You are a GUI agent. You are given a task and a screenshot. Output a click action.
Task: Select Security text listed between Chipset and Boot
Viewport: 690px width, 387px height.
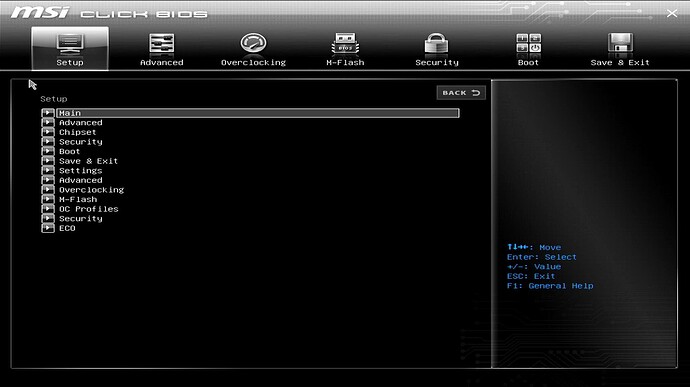tap(81, 142)
